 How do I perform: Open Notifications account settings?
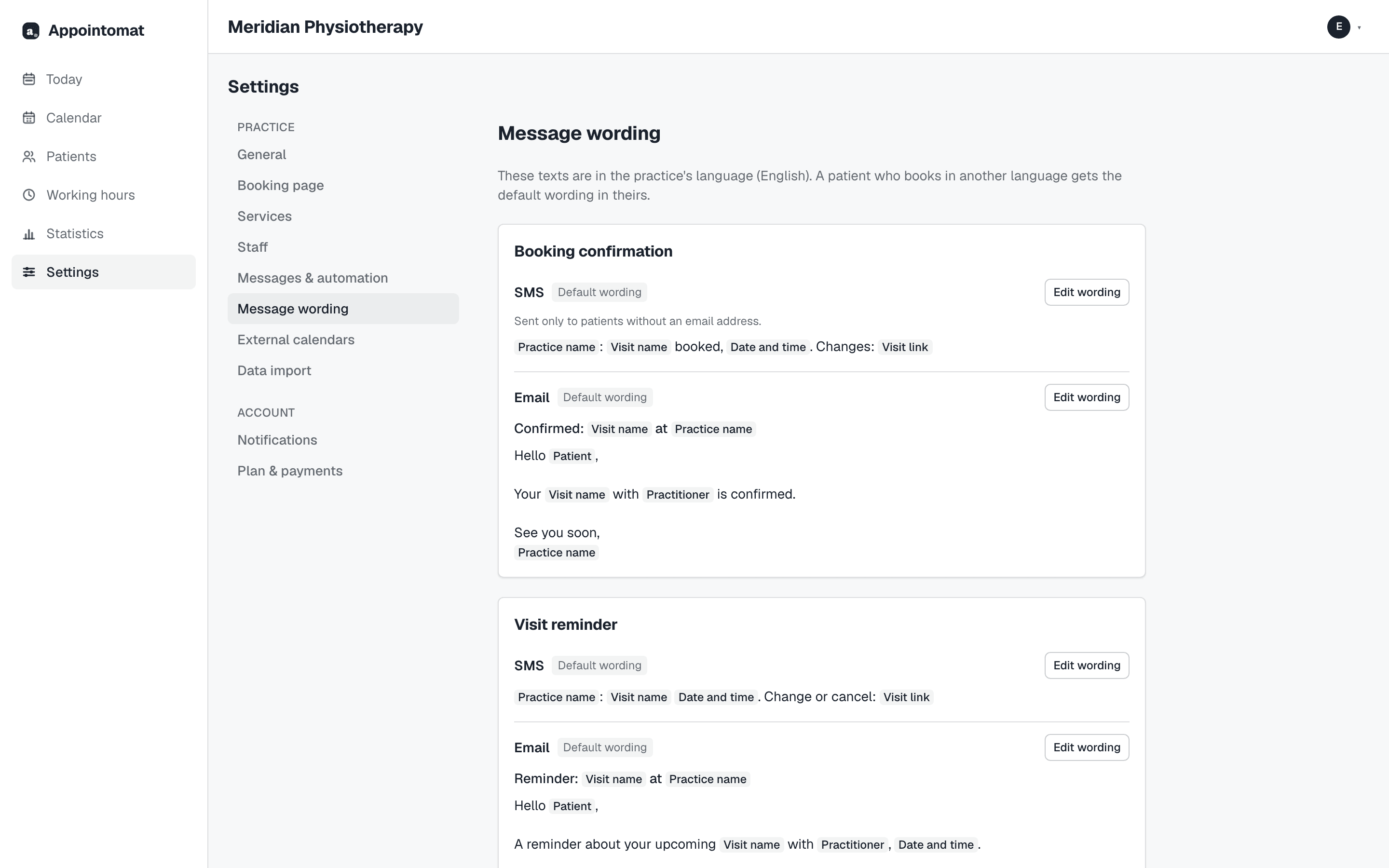343,440
